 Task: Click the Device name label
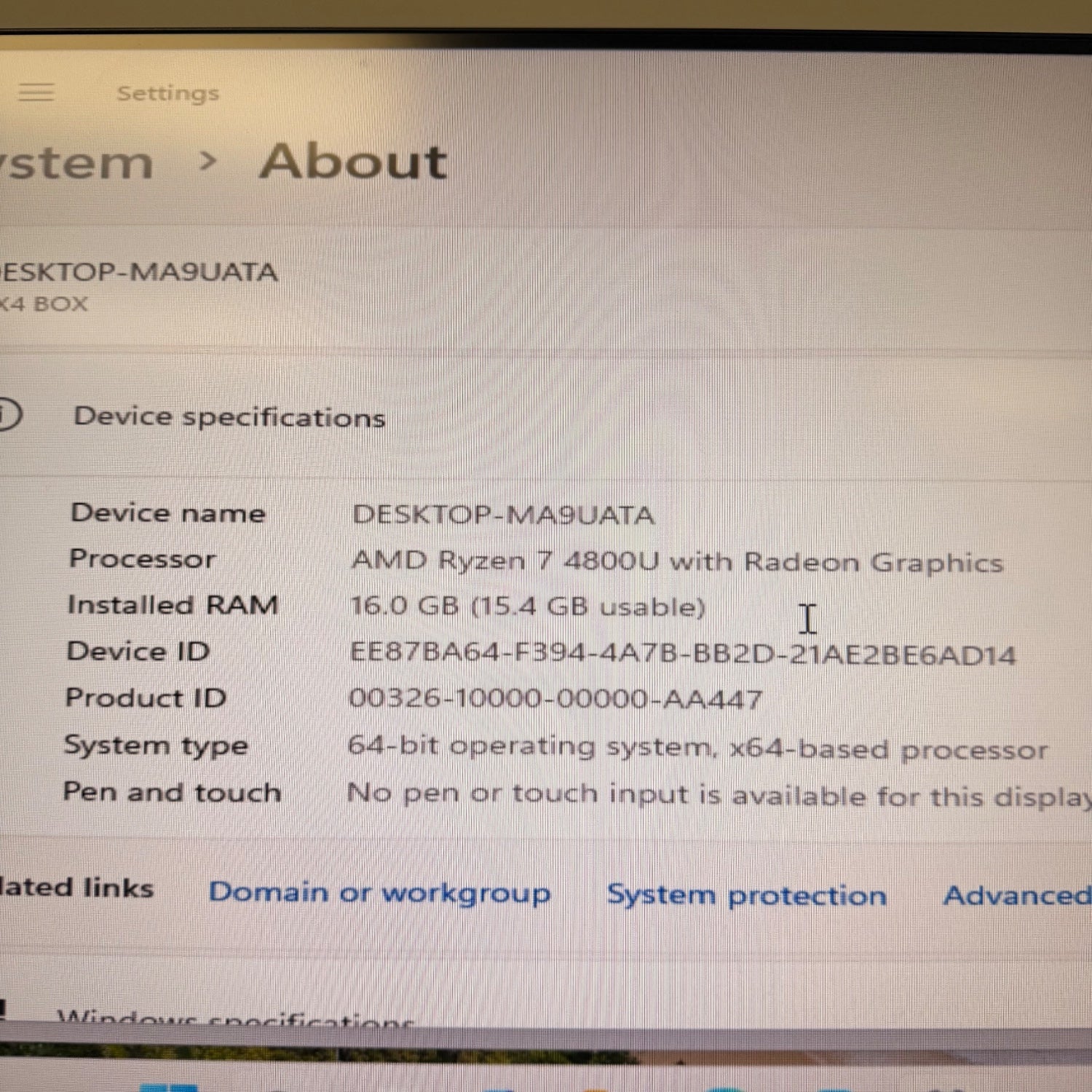point(167,513)
